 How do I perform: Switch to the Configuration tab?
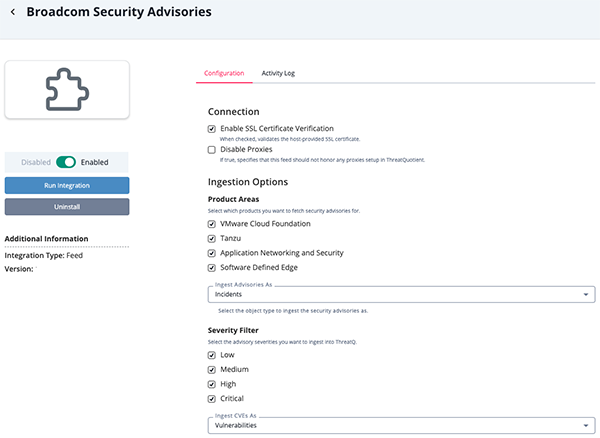click(224, 73)
